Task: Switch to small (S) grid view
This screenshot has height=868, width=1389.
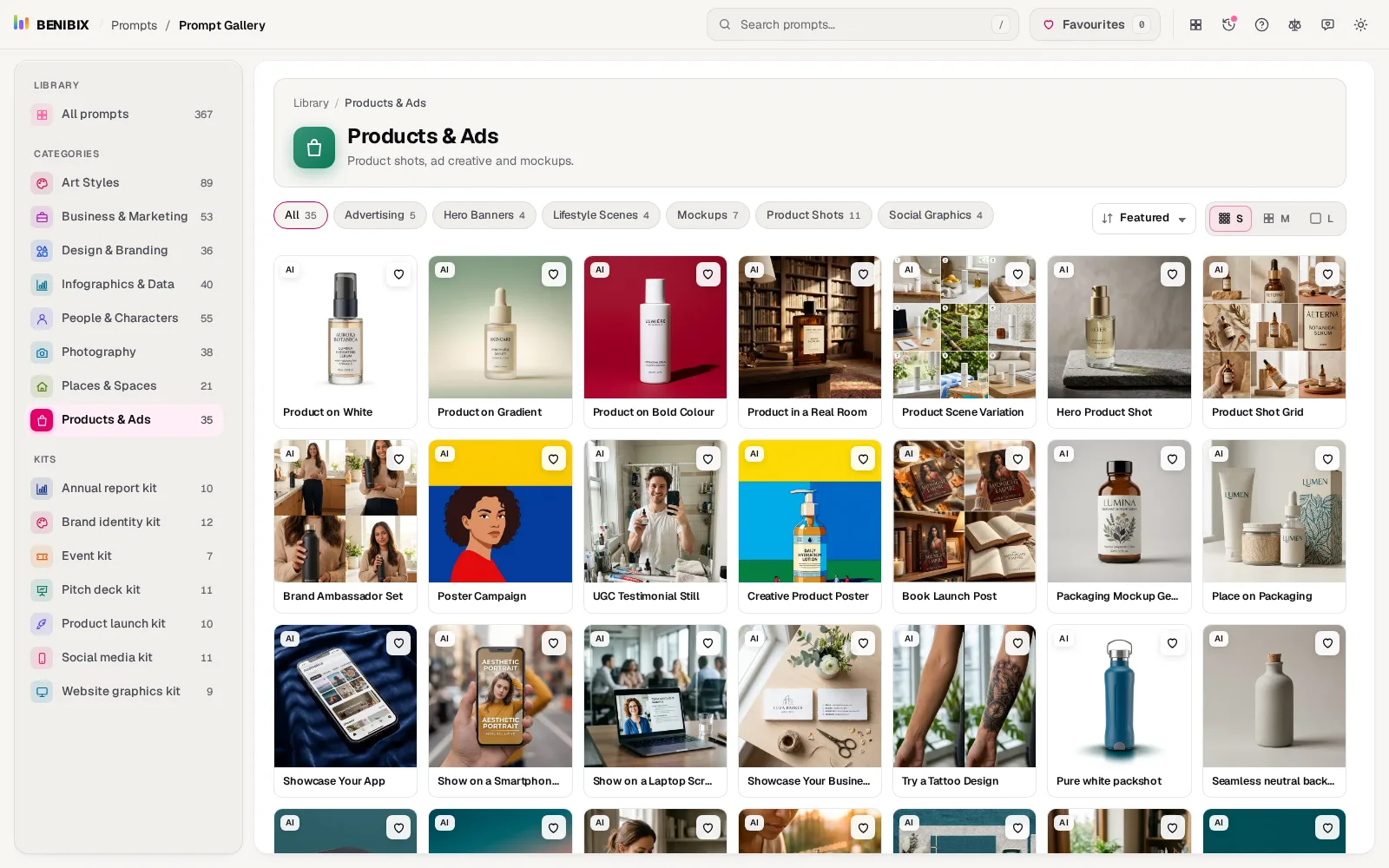Action: [1231, 219]
